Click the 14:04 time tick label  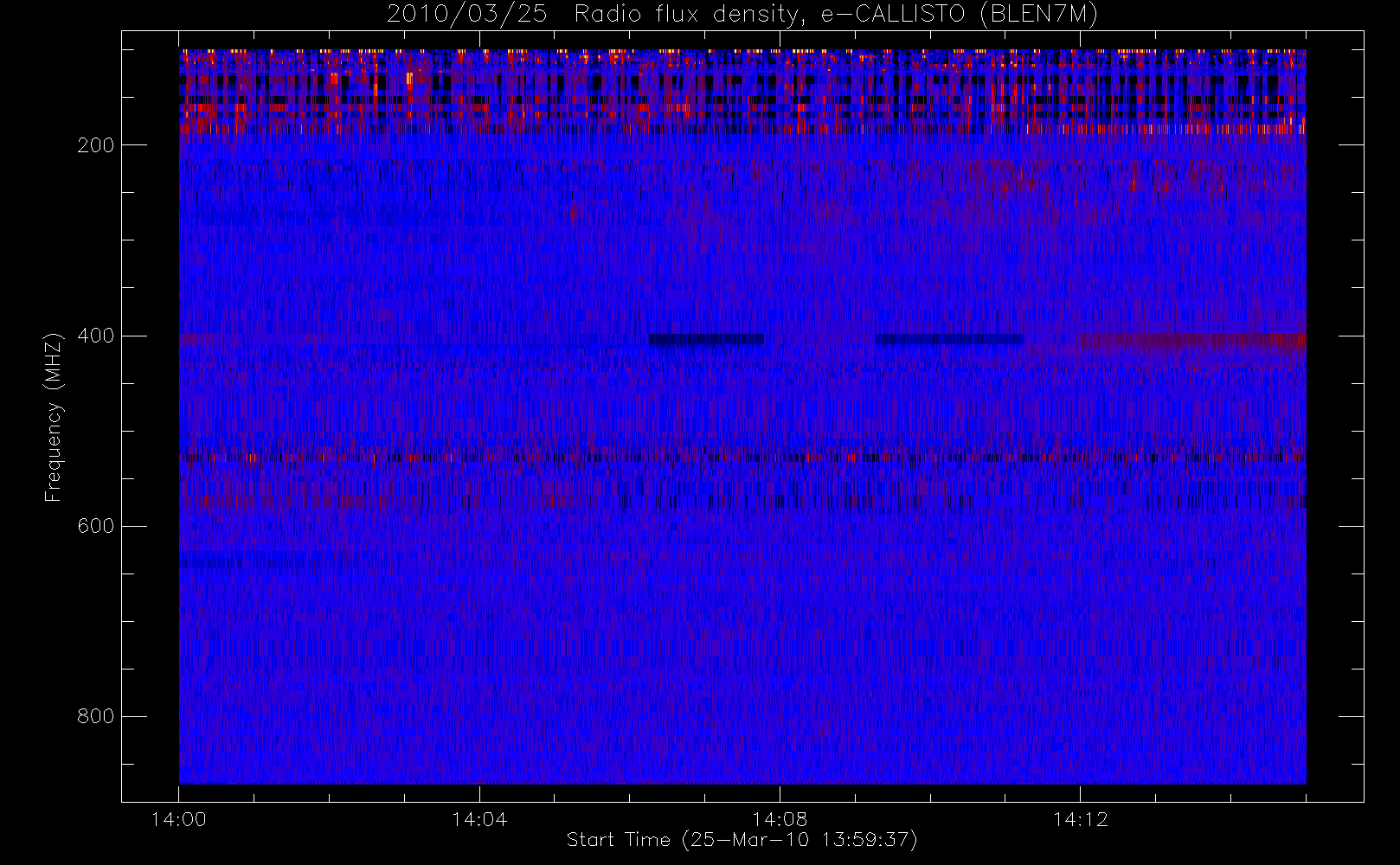tap(479, 819)
